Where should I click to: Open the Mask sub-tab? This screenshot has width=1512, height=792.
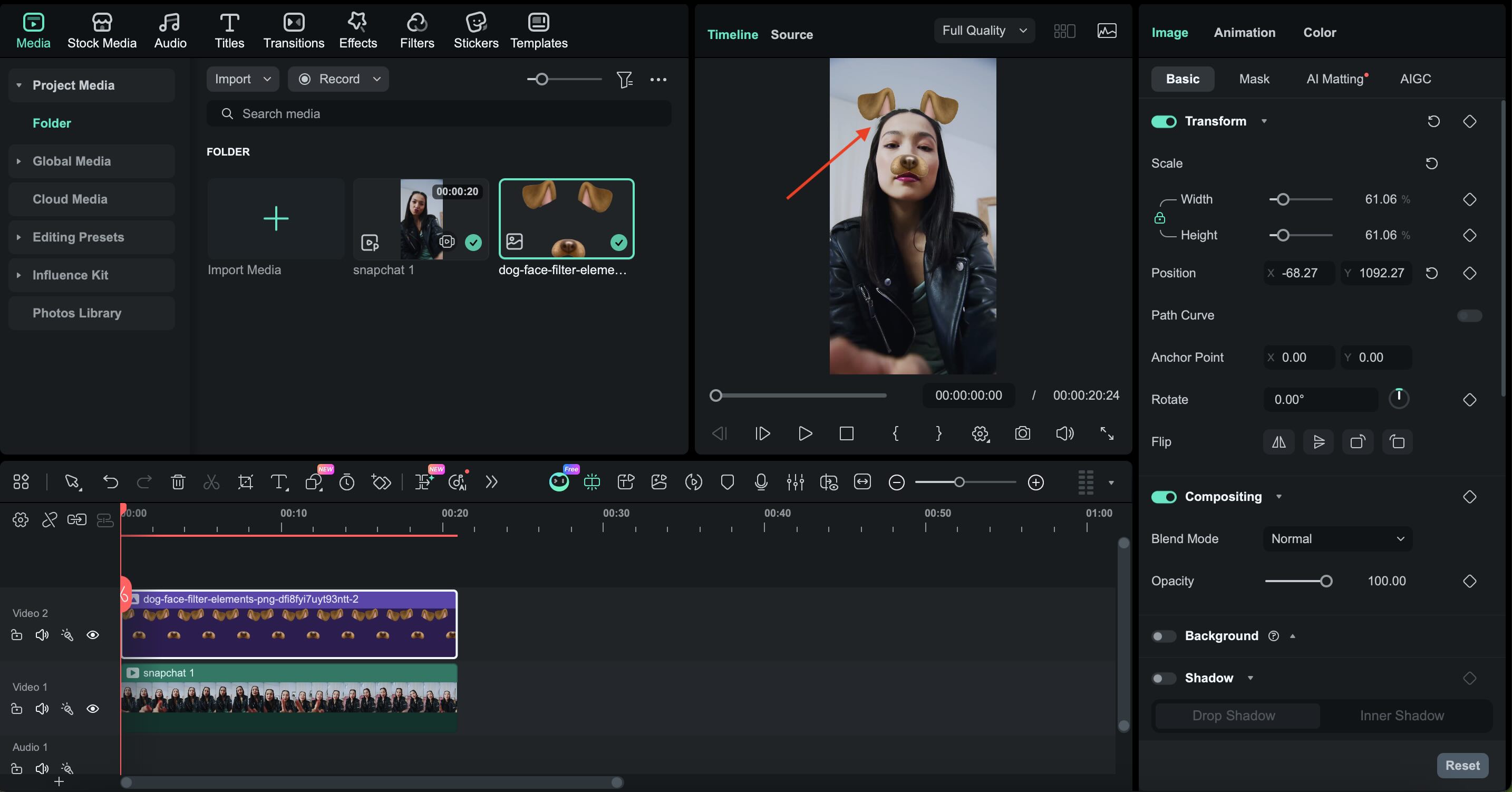click(1254, 79)
